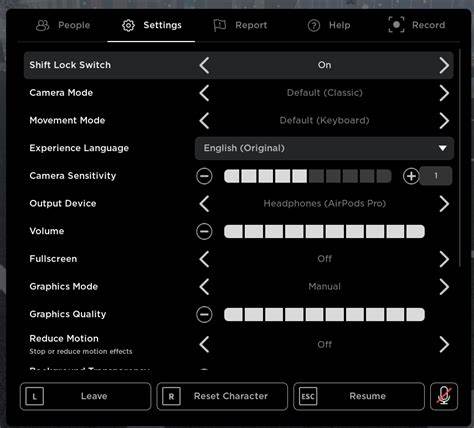Click 'Stop or reduce motion effects' description

pyautogui.click(x=81, y=352)
